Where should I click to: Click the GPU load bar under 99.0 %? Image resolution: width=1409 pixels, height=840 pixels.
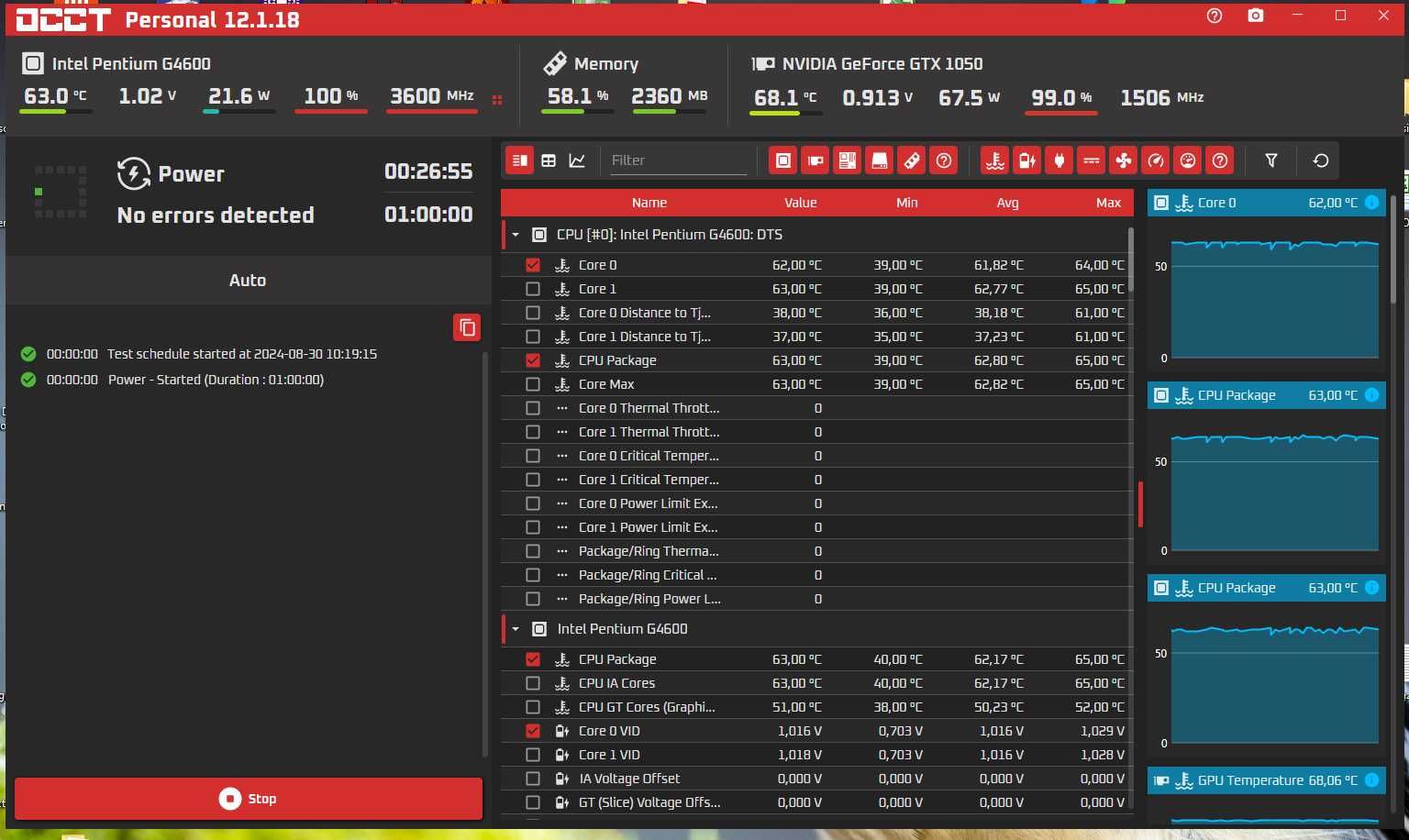pos(1061,113)
